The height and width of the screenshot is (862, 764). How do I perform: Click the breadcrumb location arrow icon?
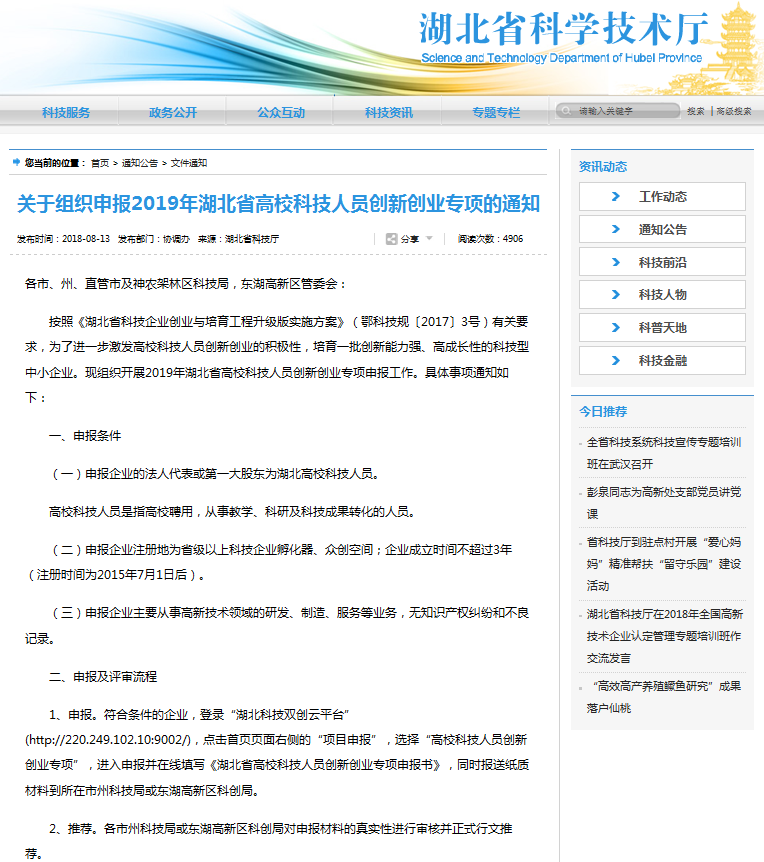click(x=16, y=162)
